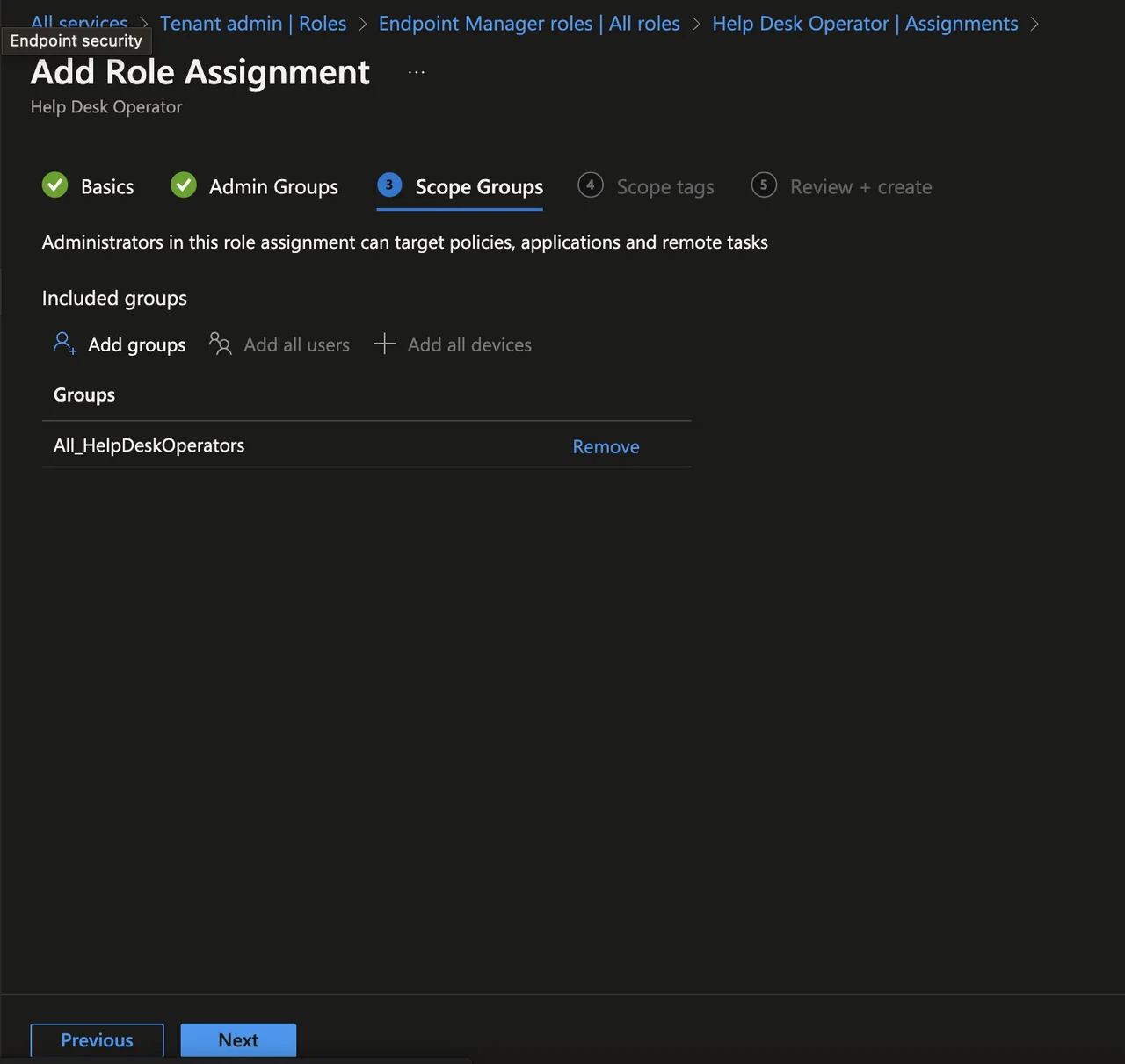Click the step 3 circle icon

389,185
